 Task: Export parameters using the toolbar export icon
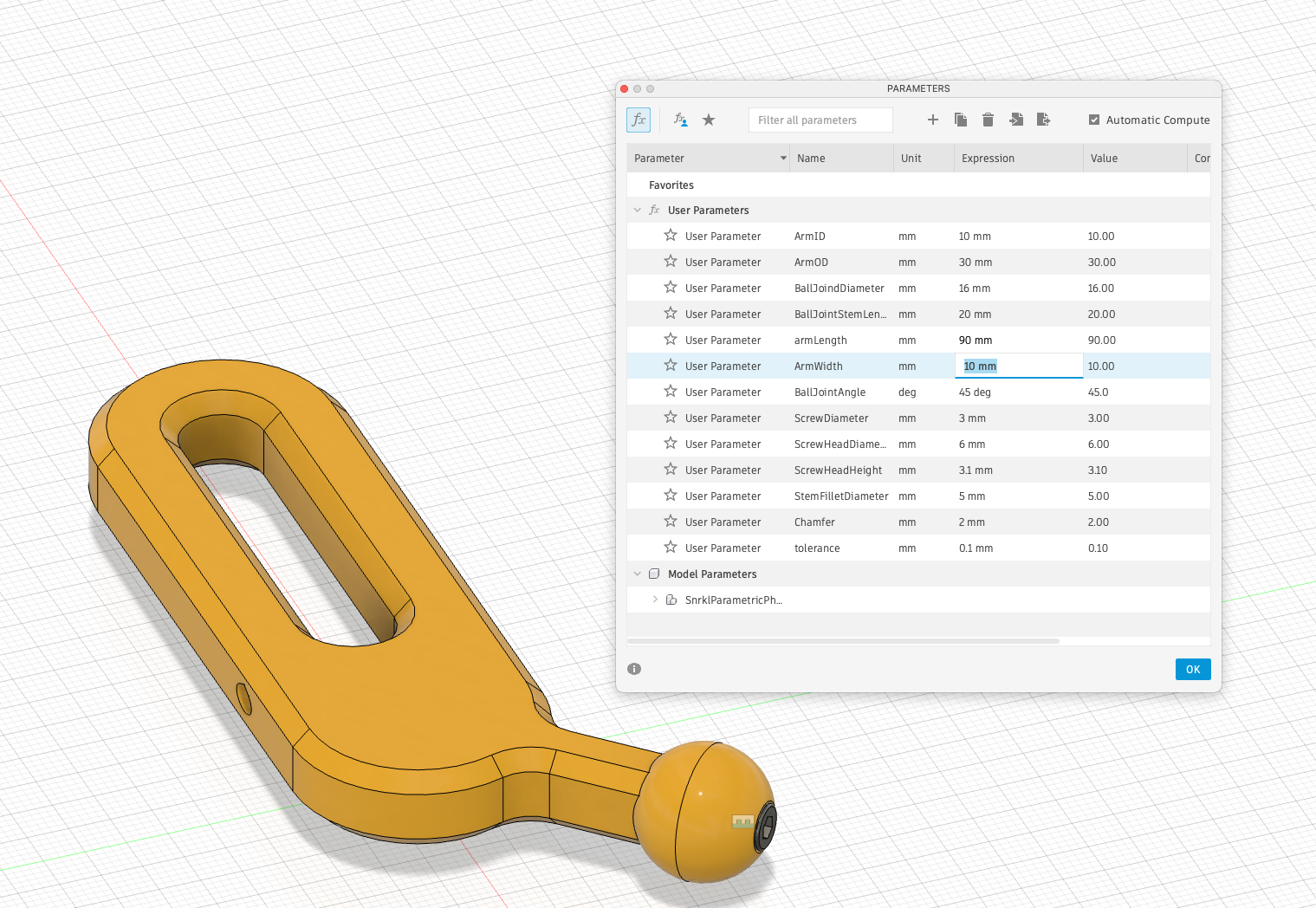pyautogui.click(x=1044, y=120)
